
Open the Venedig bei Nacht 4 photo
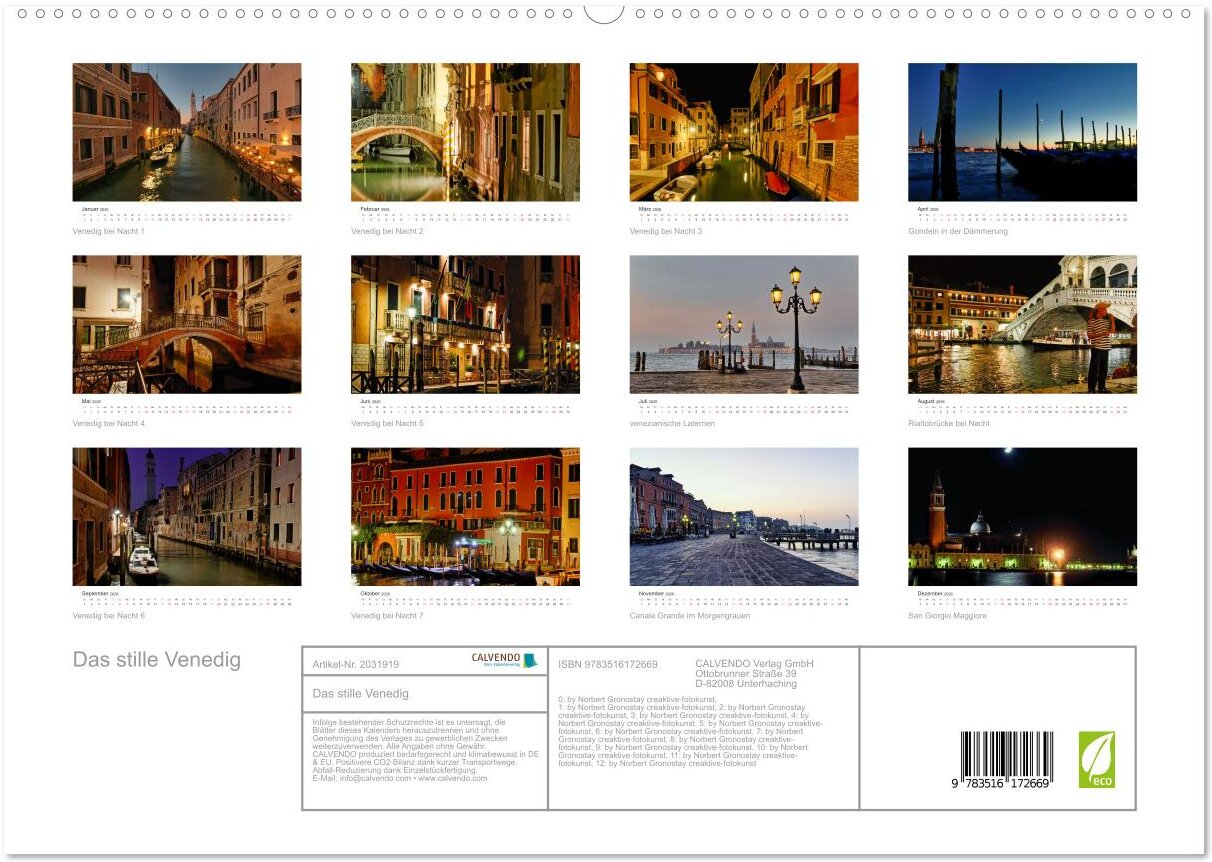click(x=187, y=324)
